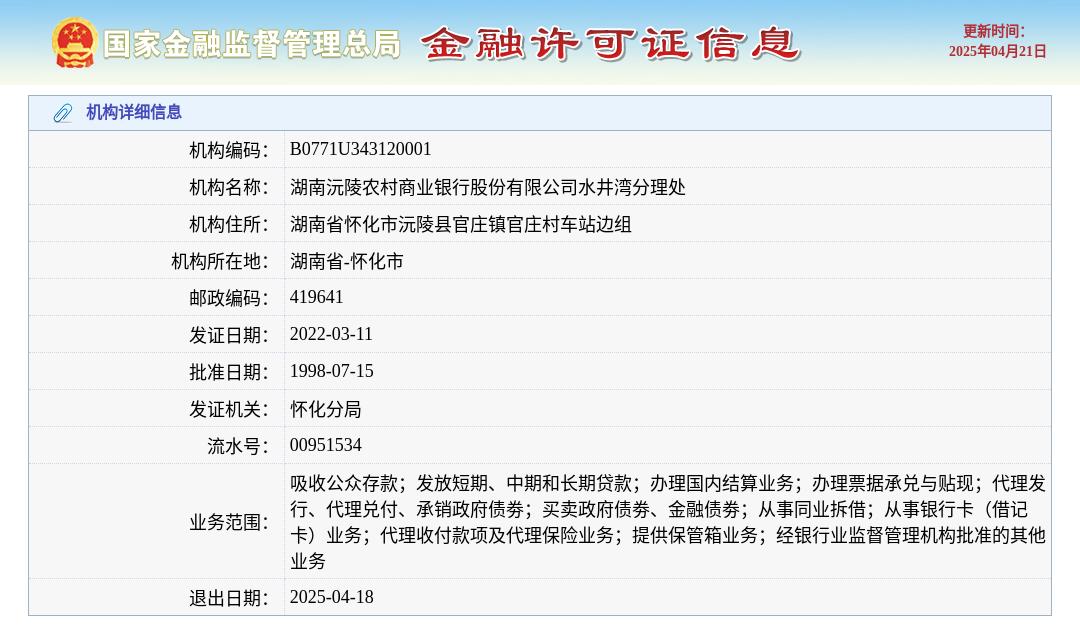Select the serial number 00951534
1080x630 pixels.
tap(325, 445)
